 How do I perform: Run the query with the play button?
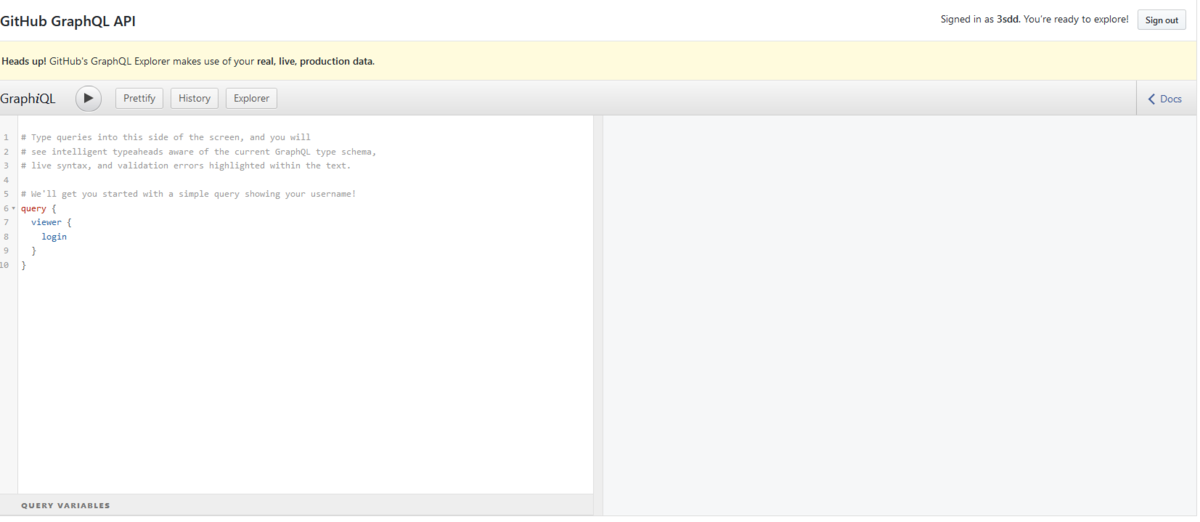click(89, 98)
